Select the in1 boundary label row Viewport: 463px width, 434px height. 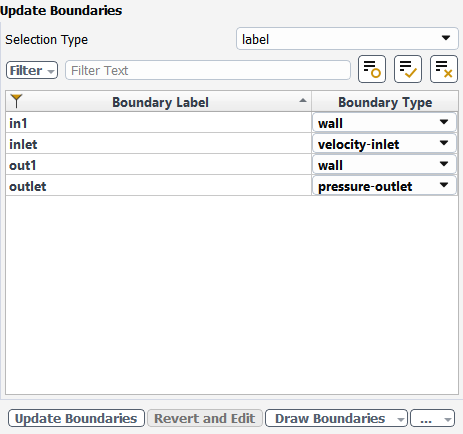(x=159, y=123)
